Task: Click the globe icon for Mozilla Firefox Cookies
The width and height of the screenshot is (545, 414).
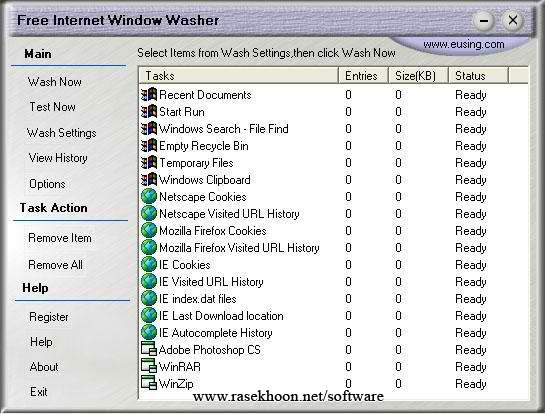Action: [149, 230]
